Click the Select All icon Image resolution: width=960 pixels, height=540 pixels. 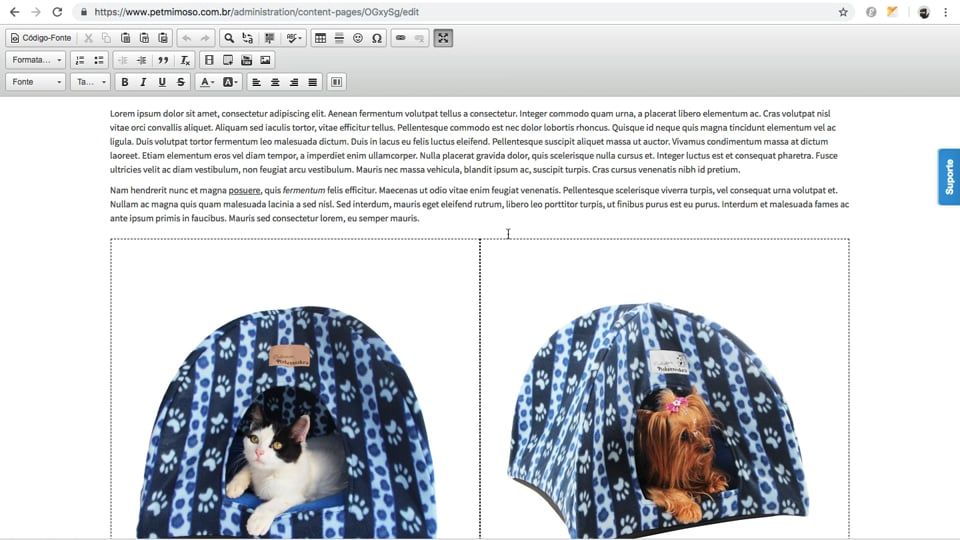tap(269, 38)
